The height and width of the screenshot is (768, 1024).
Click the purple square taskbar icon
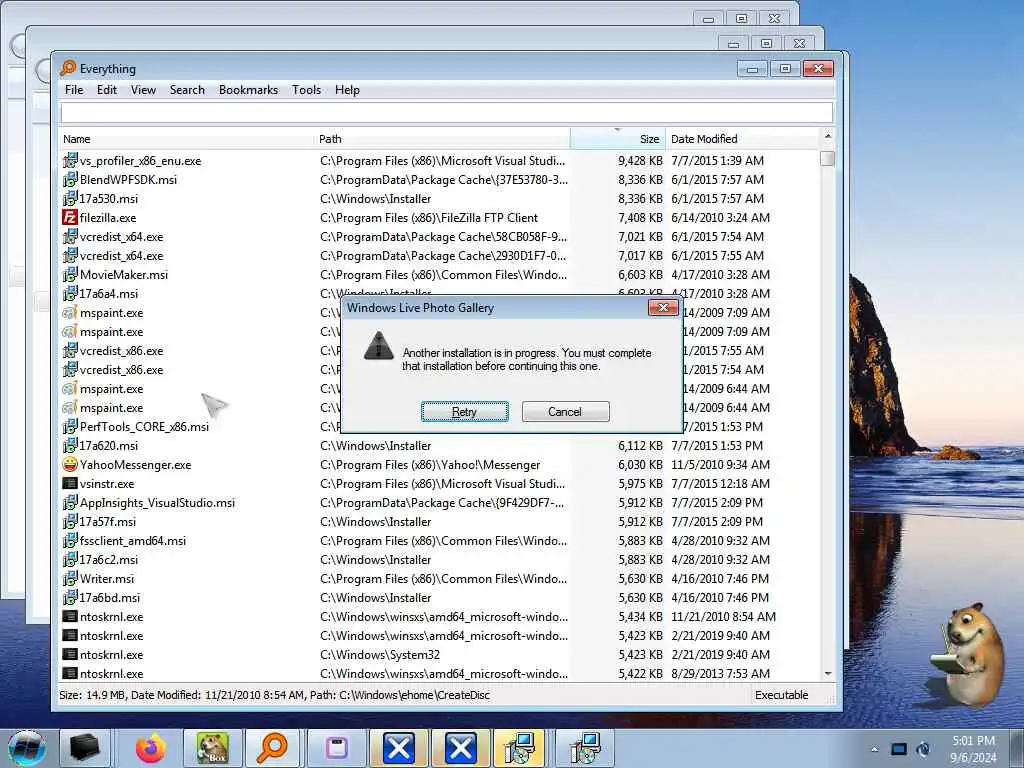coord(336,748)
